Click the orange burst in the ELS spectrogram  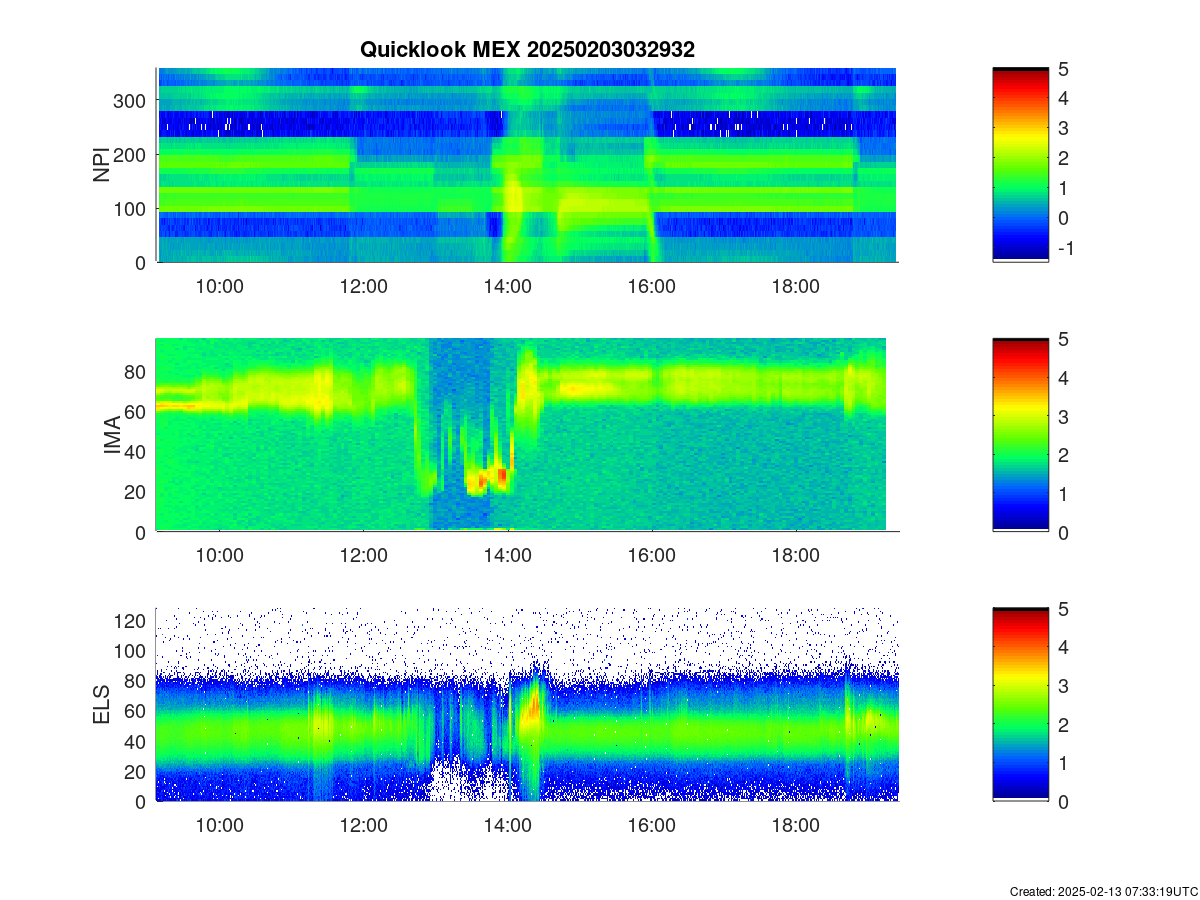(533, 706)
